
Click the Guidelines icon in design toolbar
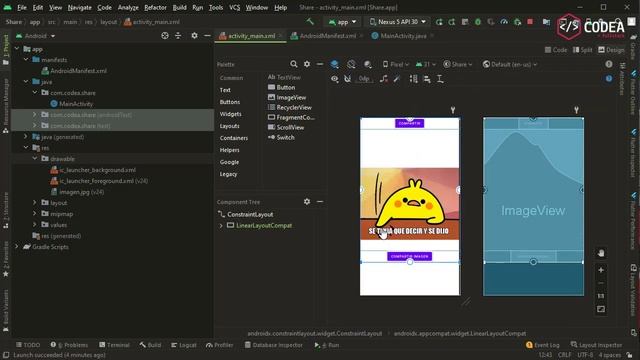click(440, 79)
